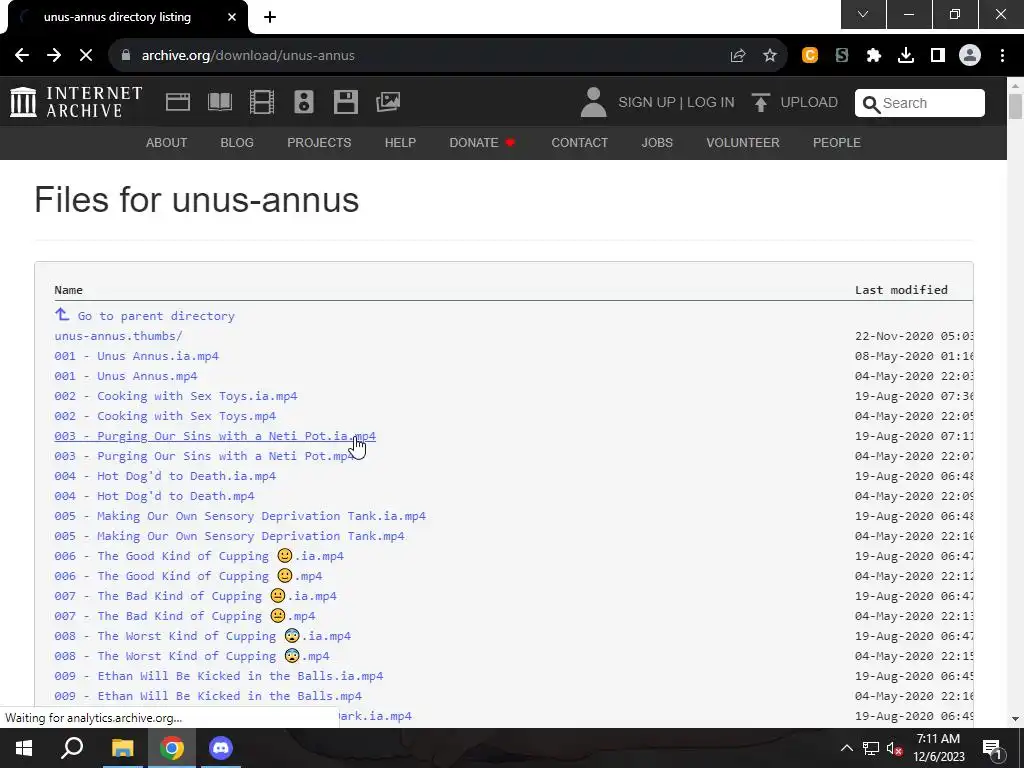Image resolution: width=1024 pixels, height=768 pixels.
Task: Open Chrome downloads icon
Action: [x=906, y=56]
